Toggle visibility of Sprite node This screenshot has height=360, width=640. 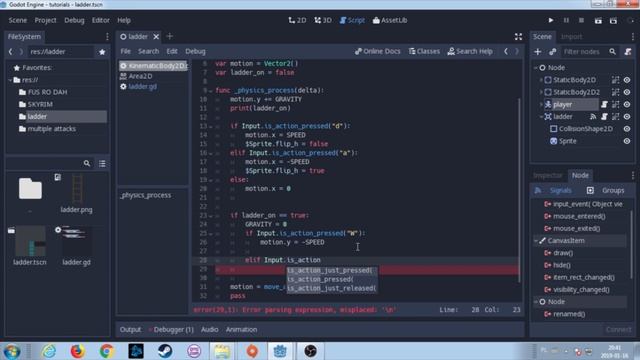(627, 141)
